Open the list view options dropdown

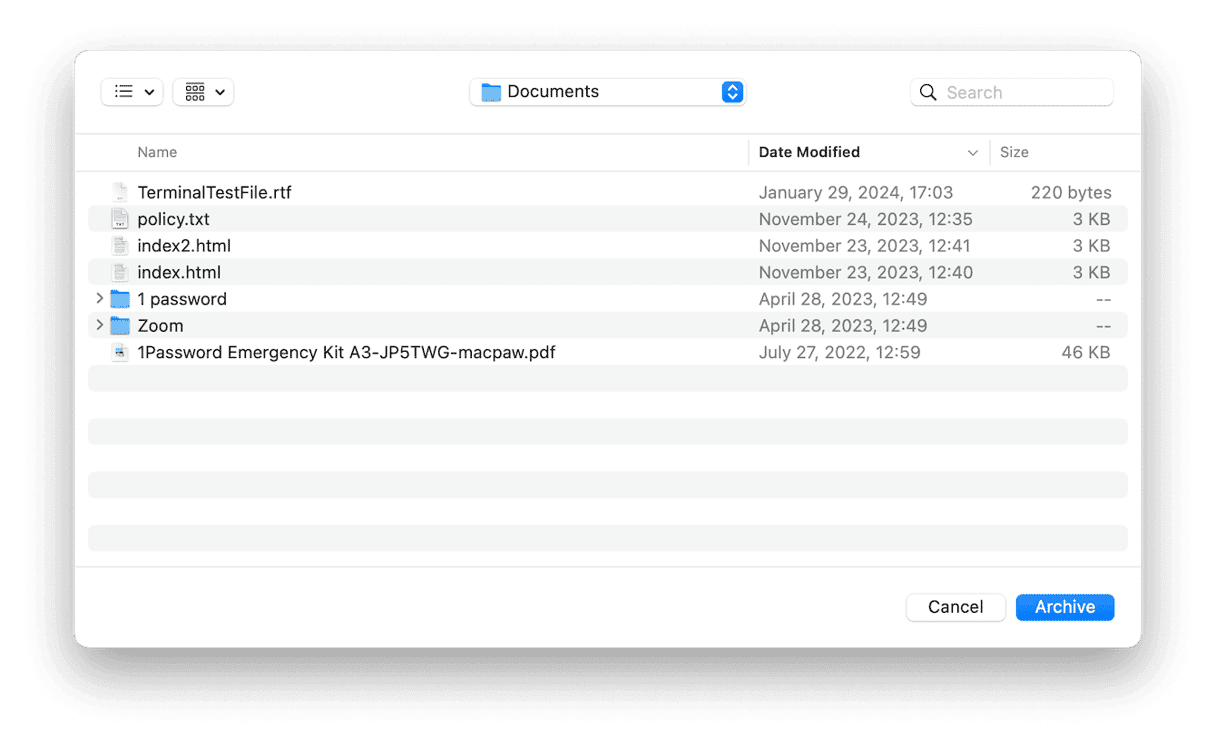[x=131, y=91]
